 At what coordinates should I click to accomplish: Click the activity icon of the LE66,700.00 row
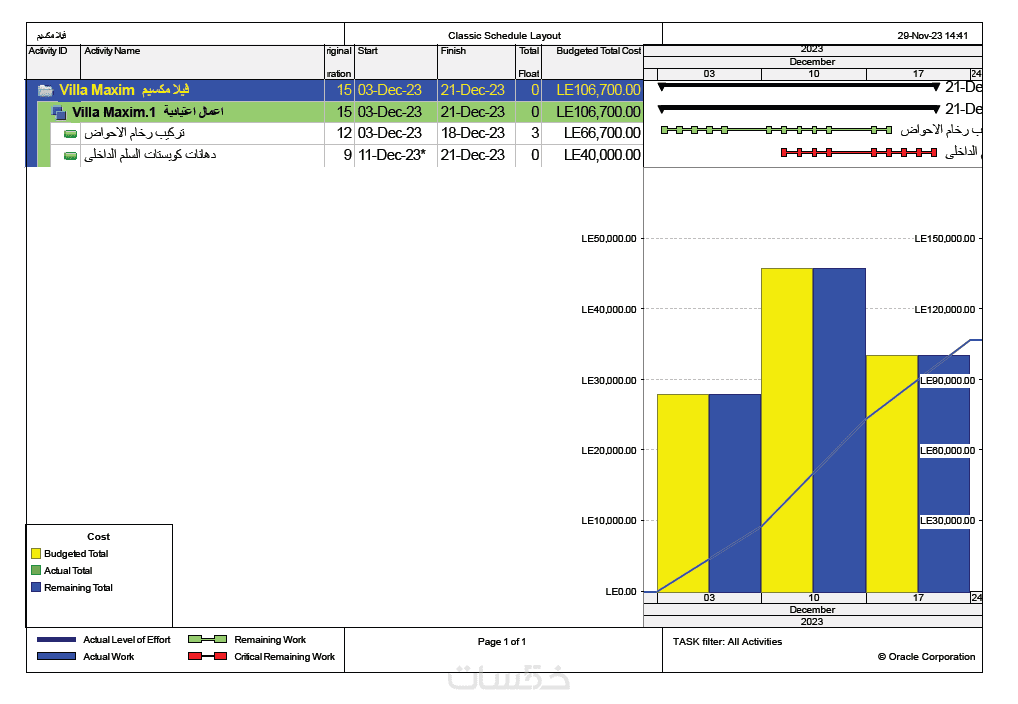71,134
